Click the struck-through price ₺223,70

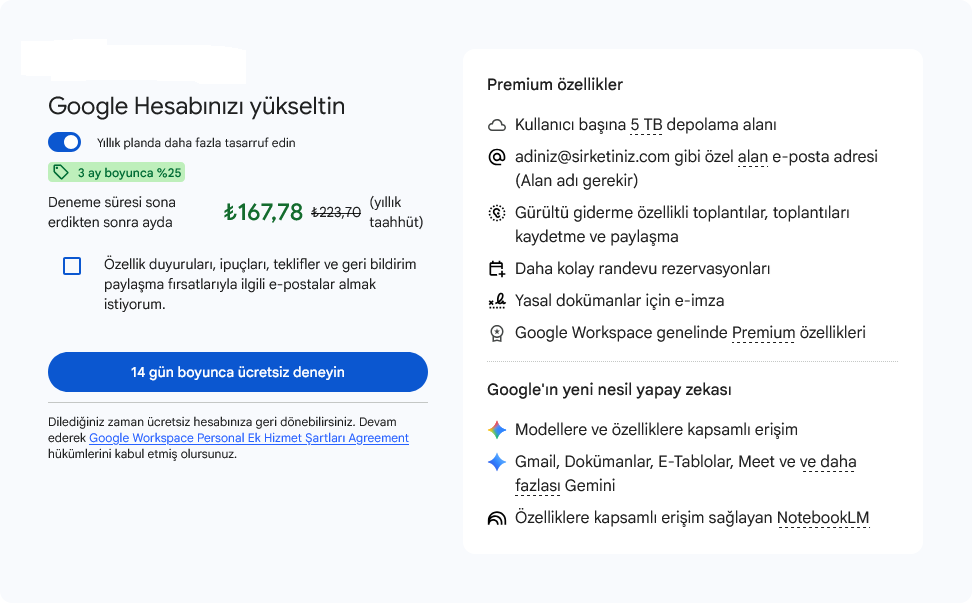[x=336, y=212]
